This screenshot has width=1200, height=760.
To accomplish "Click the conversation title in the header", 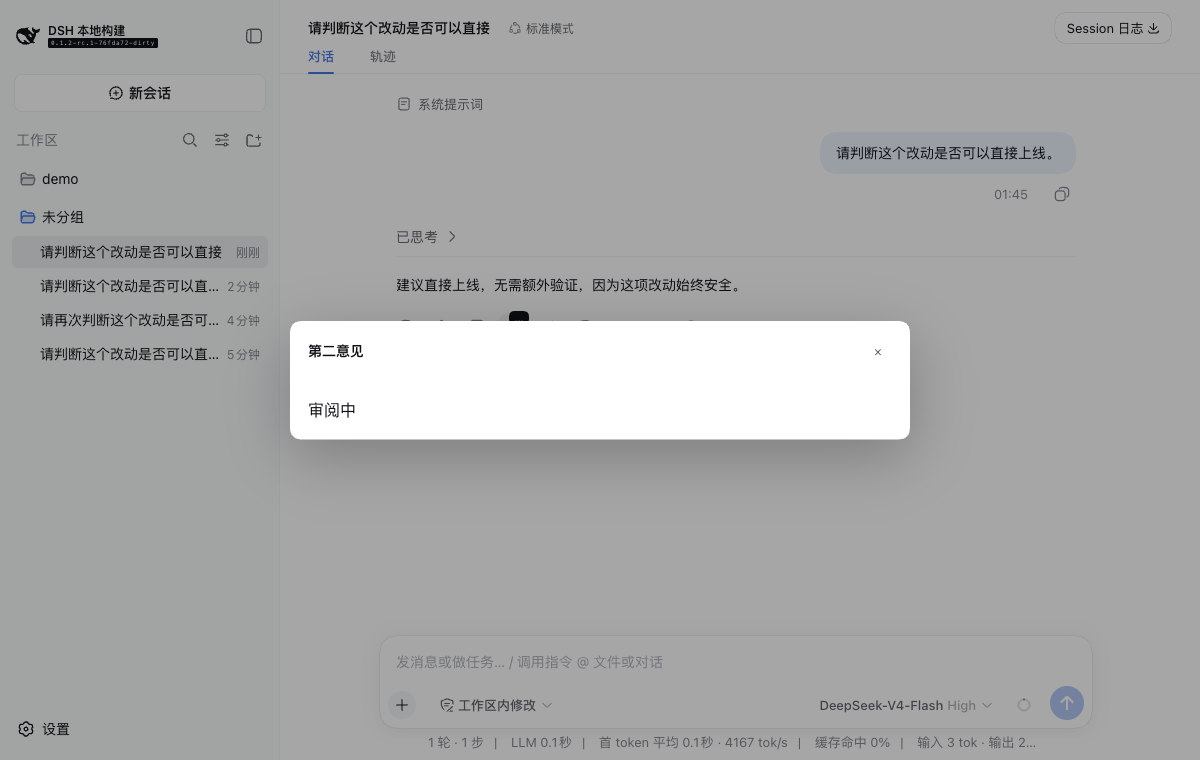I will pyautogui.click(x=399, y=28).
